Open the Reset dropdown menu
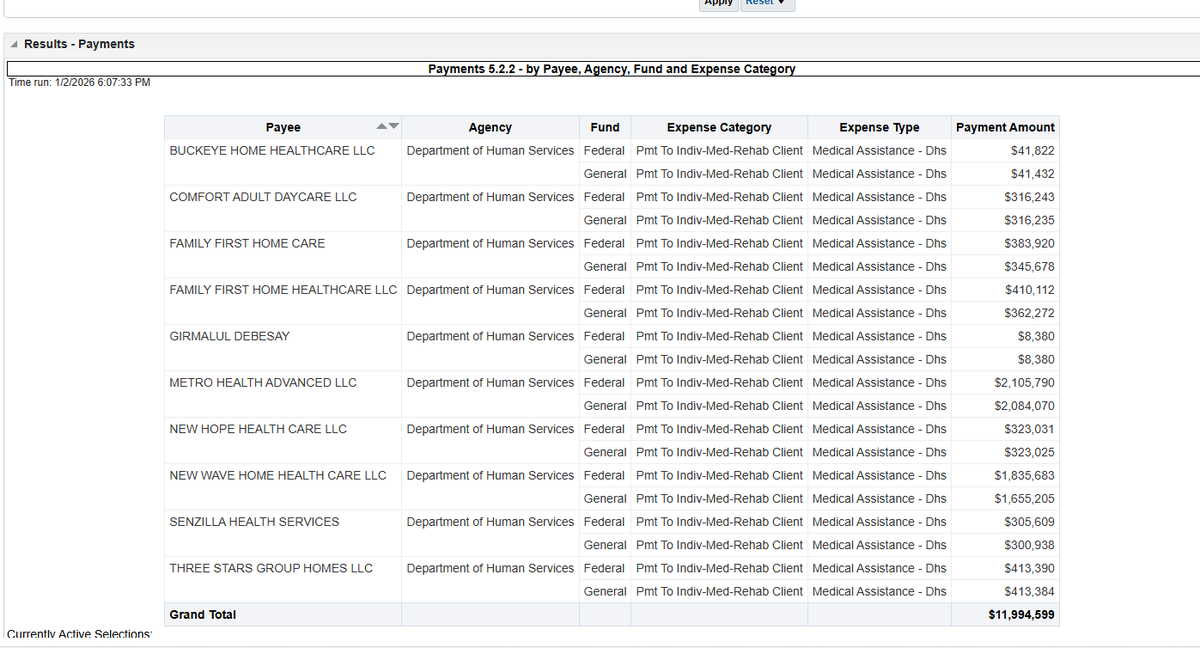 click(766, 2)
